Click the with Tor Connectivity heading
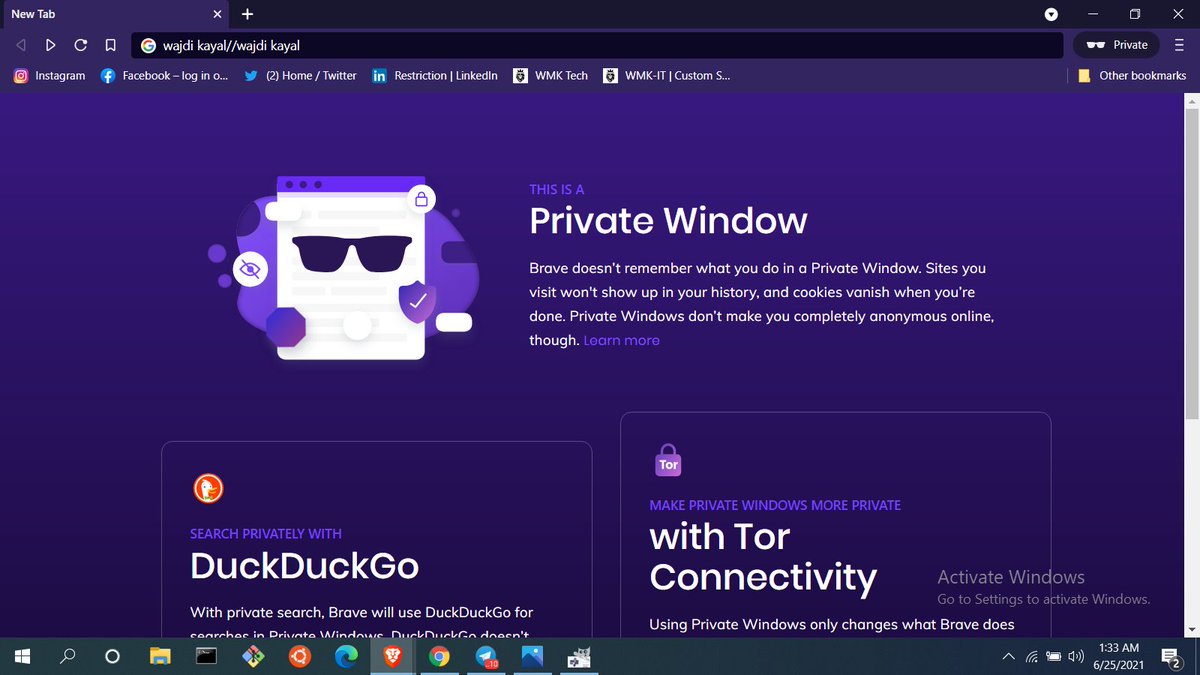 pos(763,556)
